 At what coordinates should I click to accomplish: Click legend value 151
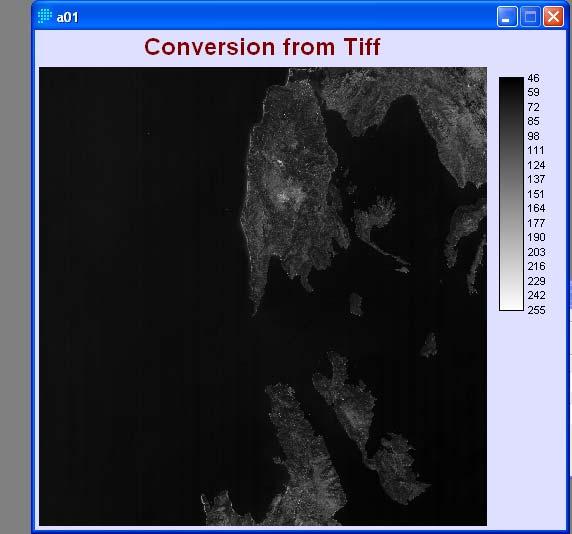coord(536,194)
